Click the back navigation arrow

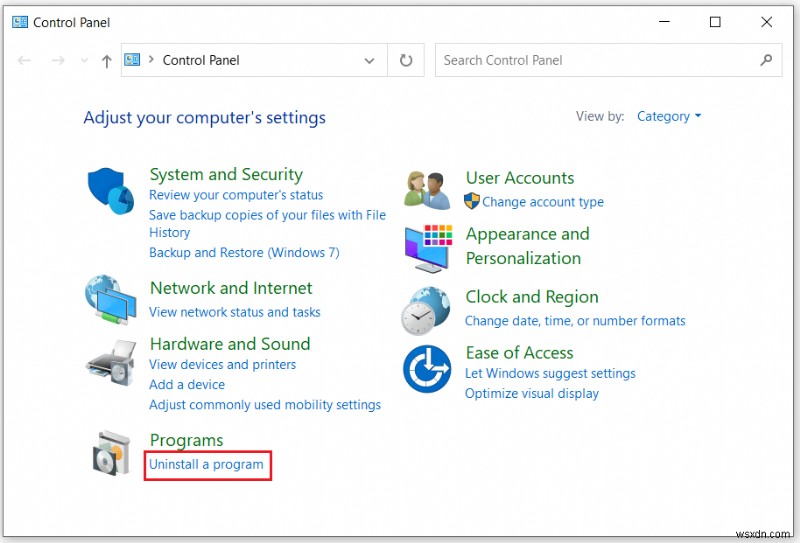(24, 61)
